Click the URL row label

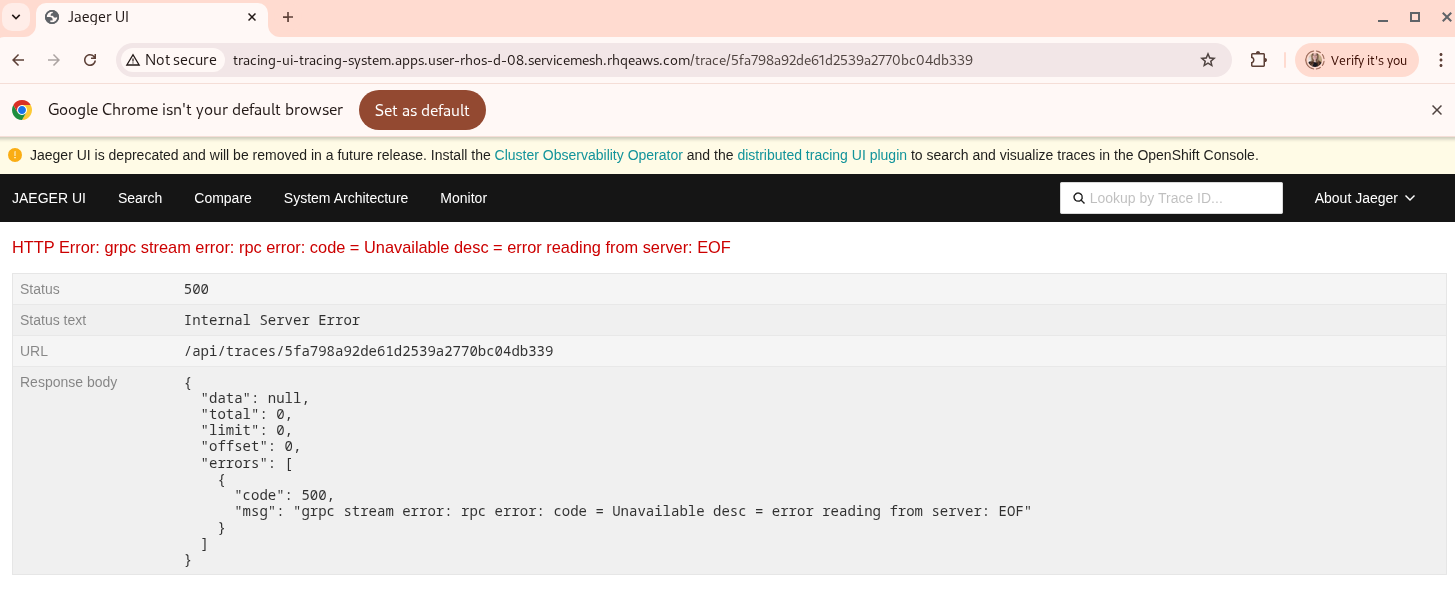pyautogui.click(x=34, y=351)
